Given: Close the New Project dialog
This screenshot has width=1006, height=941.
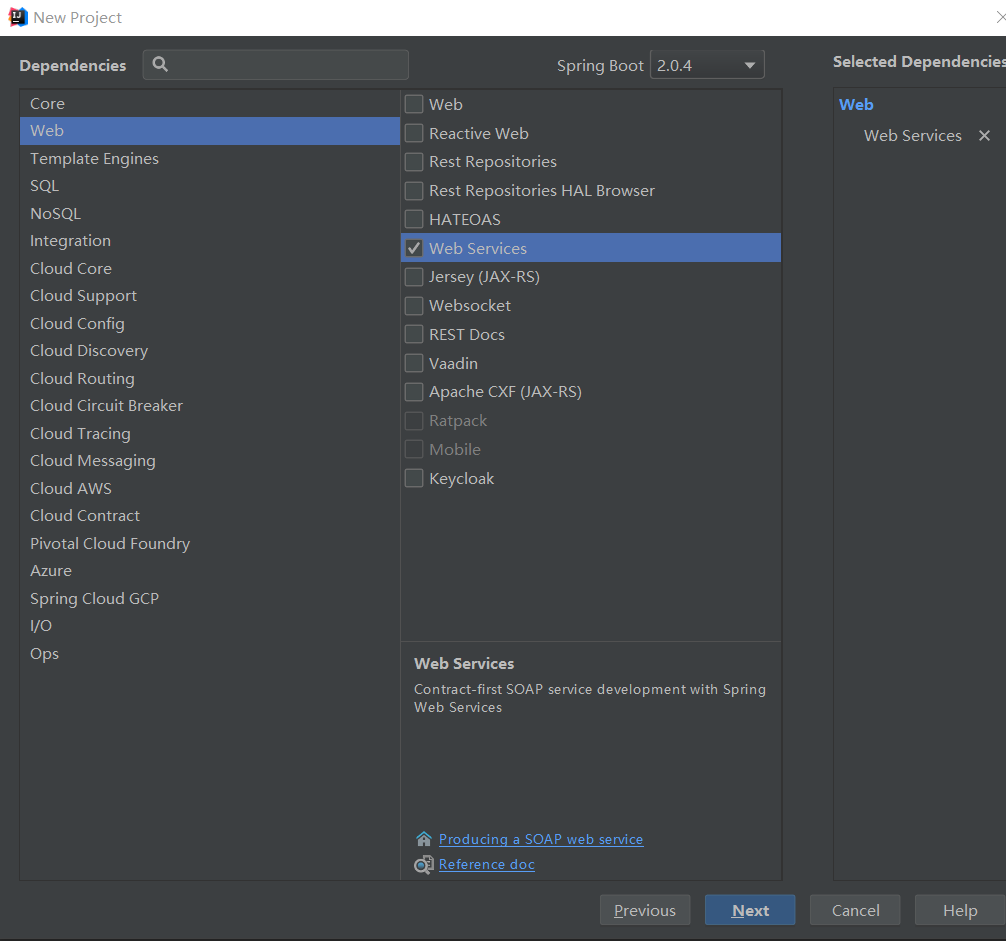Looking at the screenshot, I should [x=1000, y=17].
